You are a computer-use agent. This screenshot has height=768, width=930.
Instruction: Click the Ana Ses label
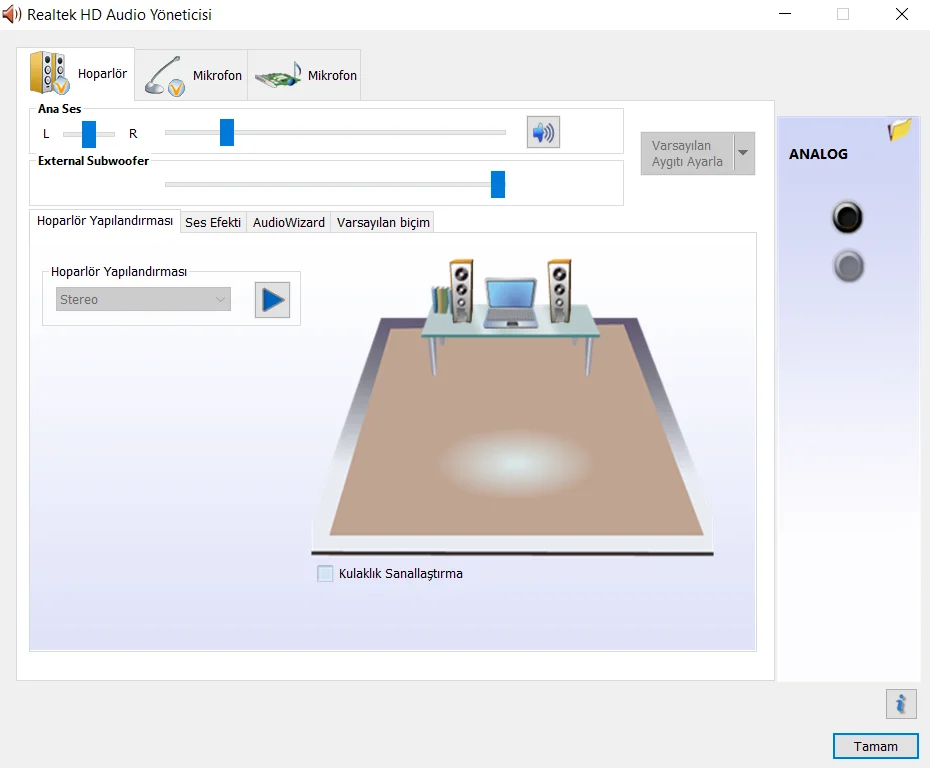(x=59, y=109)
